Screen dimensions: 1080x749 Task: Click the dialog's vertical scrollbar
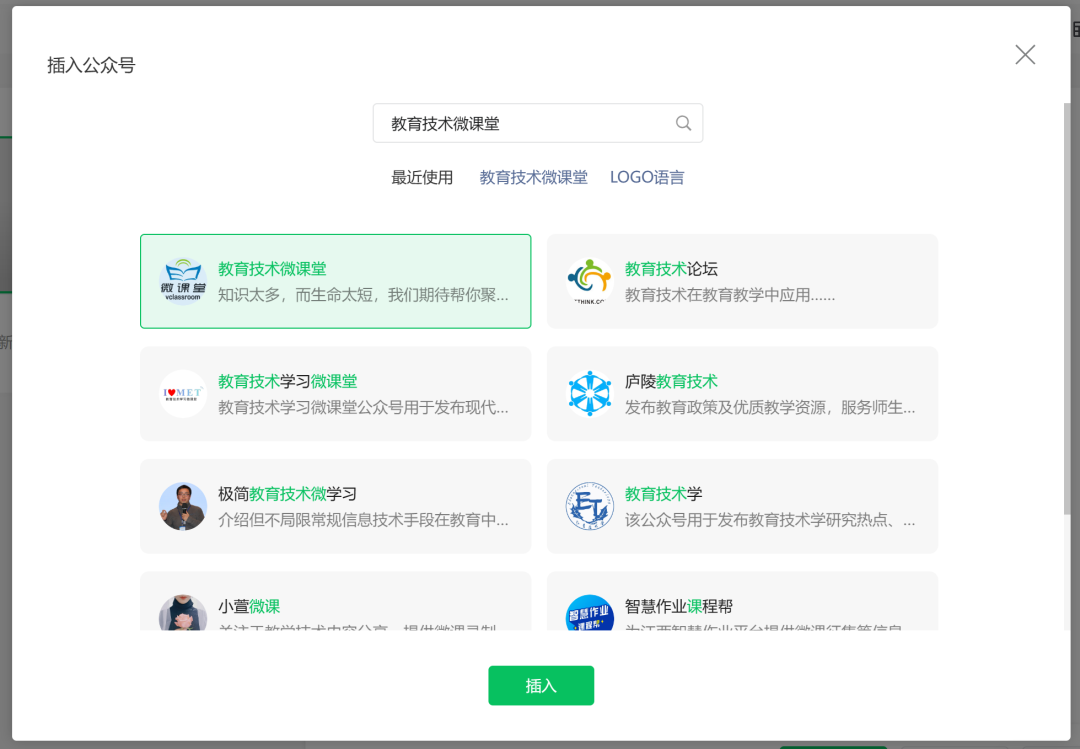[x=1066, y=300]
